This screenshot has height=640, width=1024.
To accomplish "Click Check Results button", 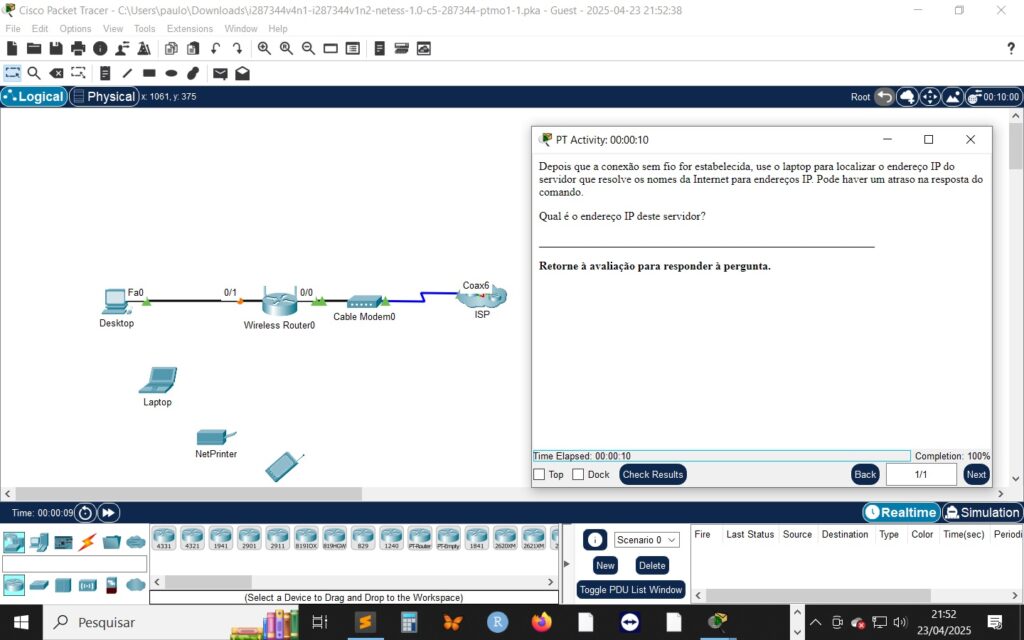I will click(x=652, y=475).
